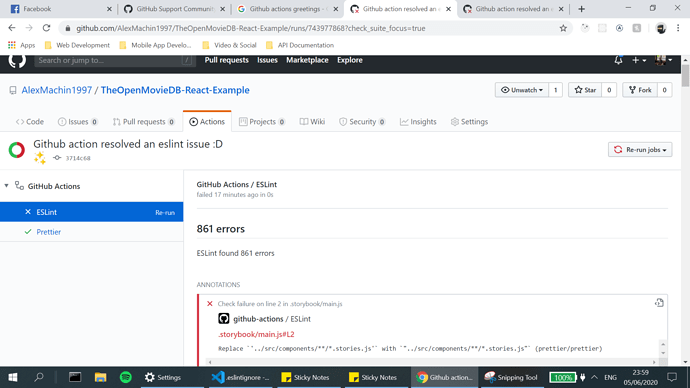This screenshot has height=388, width=690.
Task: Open the API Documentation bookmarks folder
Action: click(x=300, y=45)
